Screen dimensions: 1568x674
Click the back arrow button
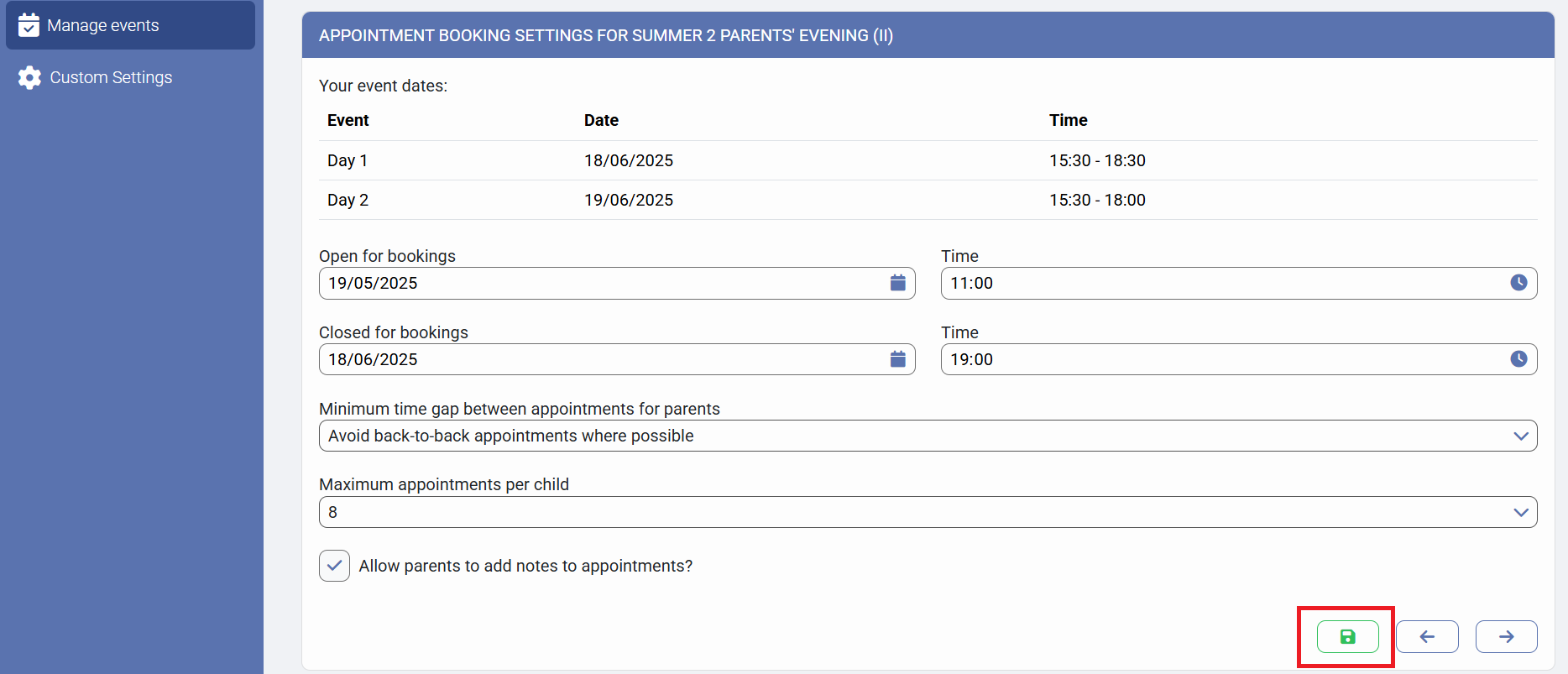[1427, 636]
